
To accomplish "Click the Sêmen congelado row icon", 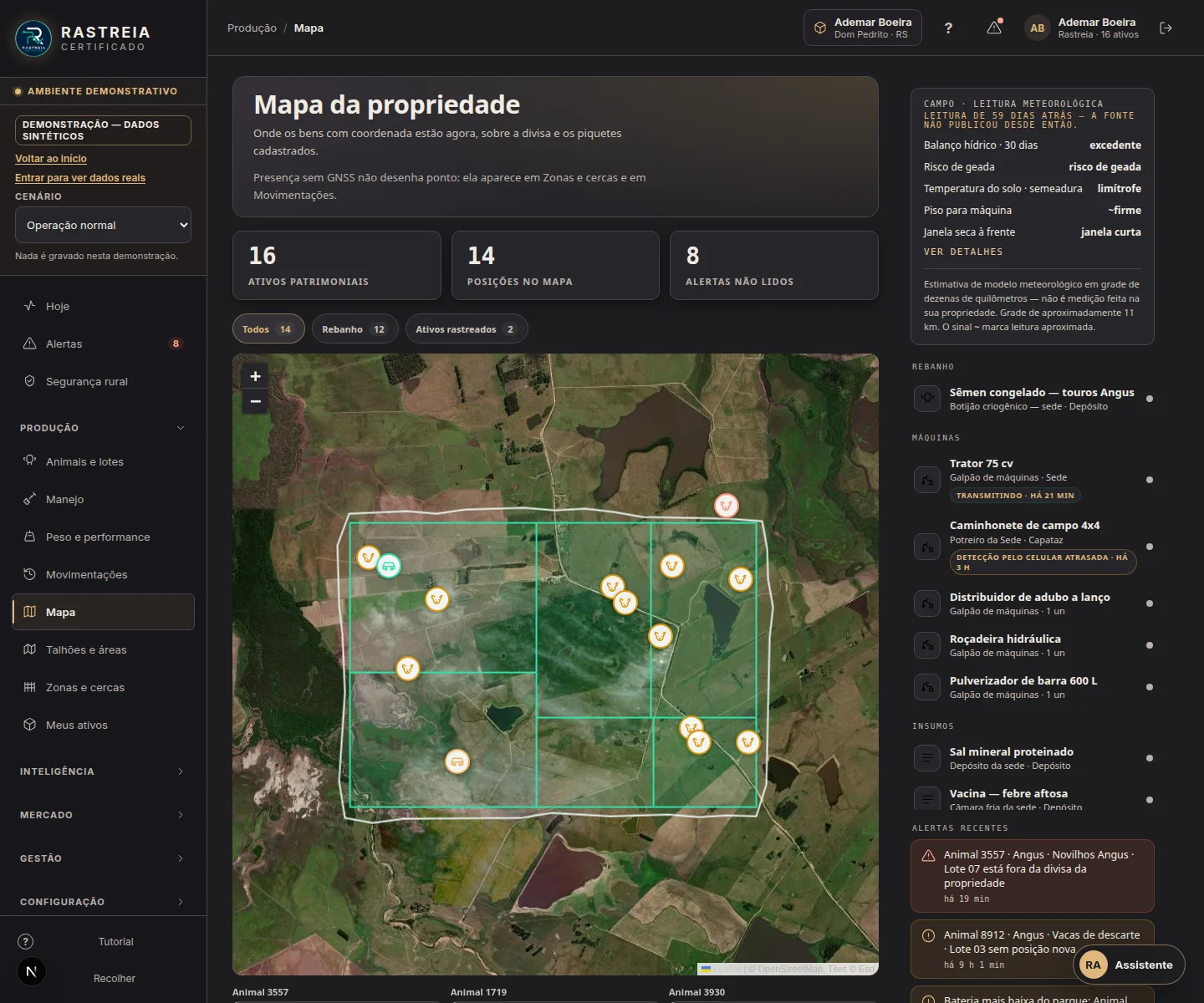I will tap(927, 399).
